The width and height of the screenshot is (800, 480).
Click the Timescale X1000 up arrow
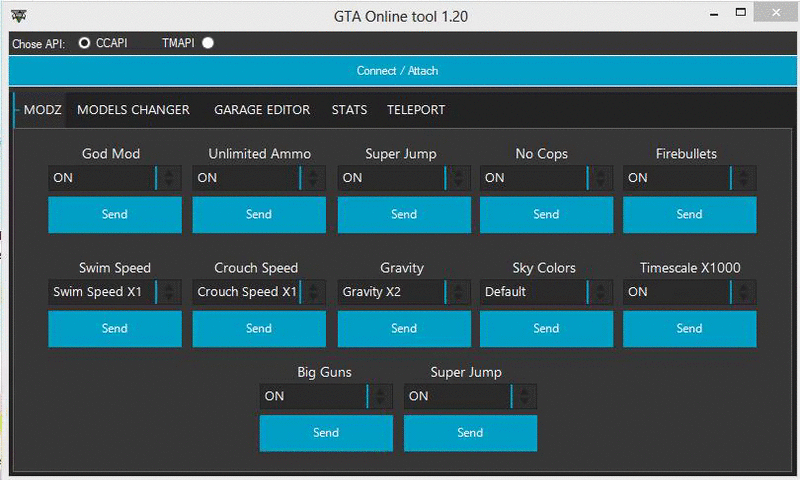pyautogui.click(x=744, y=287)
